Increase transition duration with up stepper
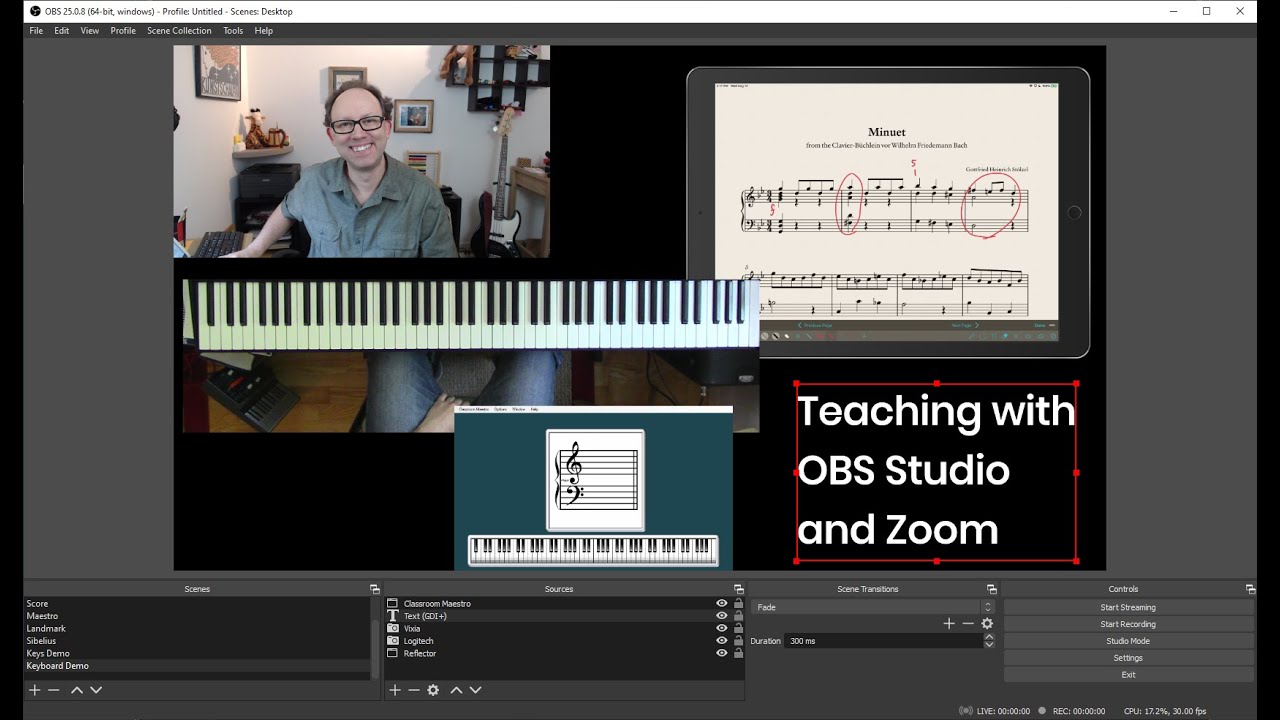Screen dimensions: 1280x720 [989, 637]
